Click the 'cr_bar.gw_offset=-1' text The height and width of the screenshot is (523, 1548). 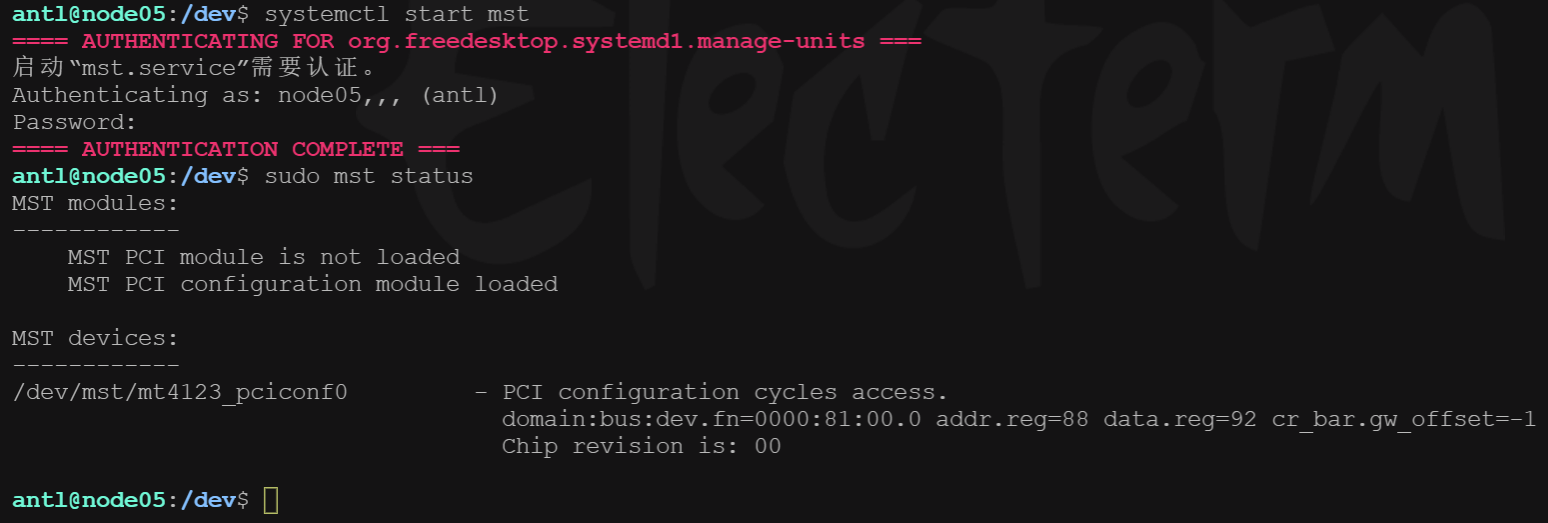[x=1403, y=419]
